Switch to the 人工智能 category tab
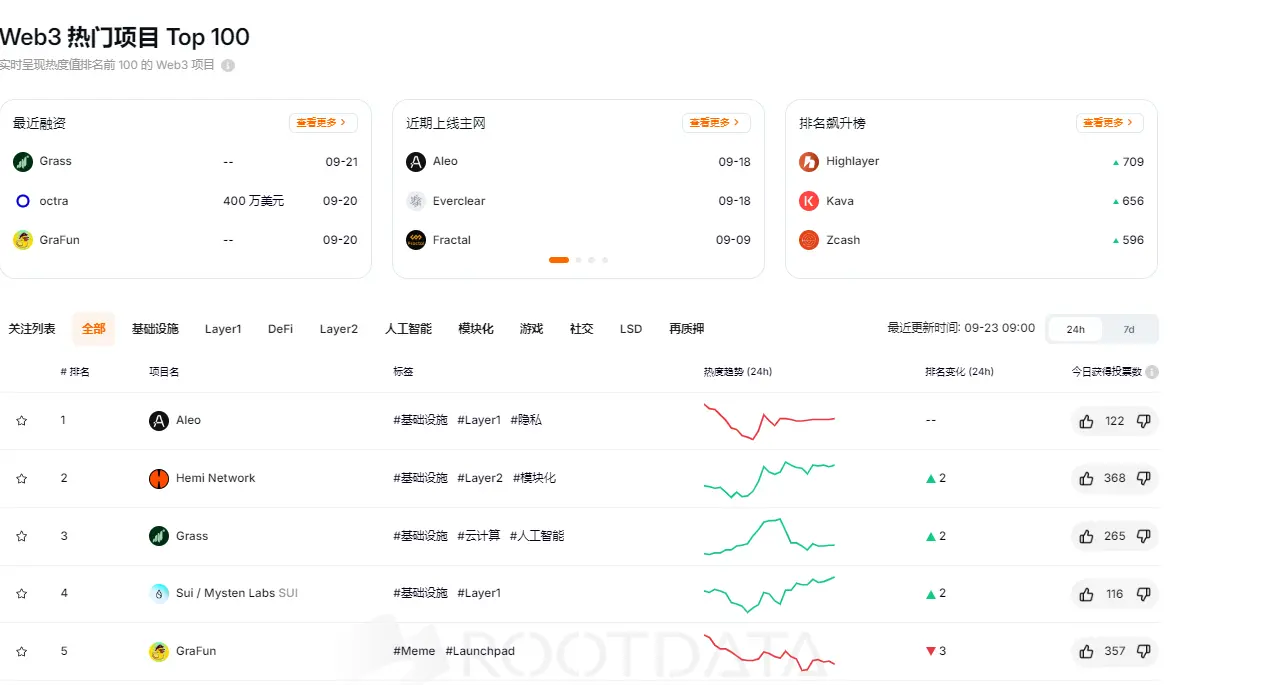 click(407, 328)
